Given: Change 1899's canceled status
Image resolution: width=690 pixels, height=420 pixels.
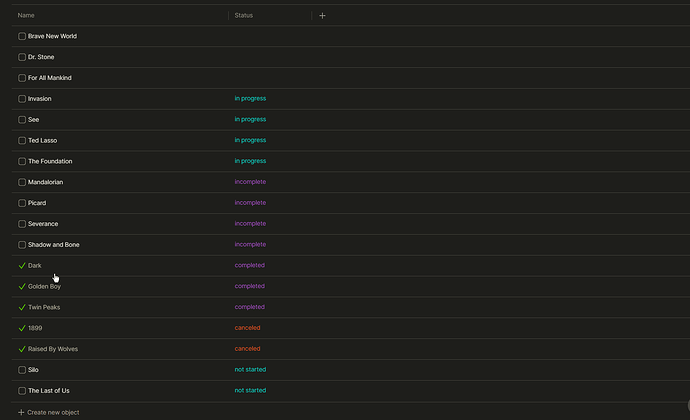Looking at the screenshot, I should (x=247, y=328).
